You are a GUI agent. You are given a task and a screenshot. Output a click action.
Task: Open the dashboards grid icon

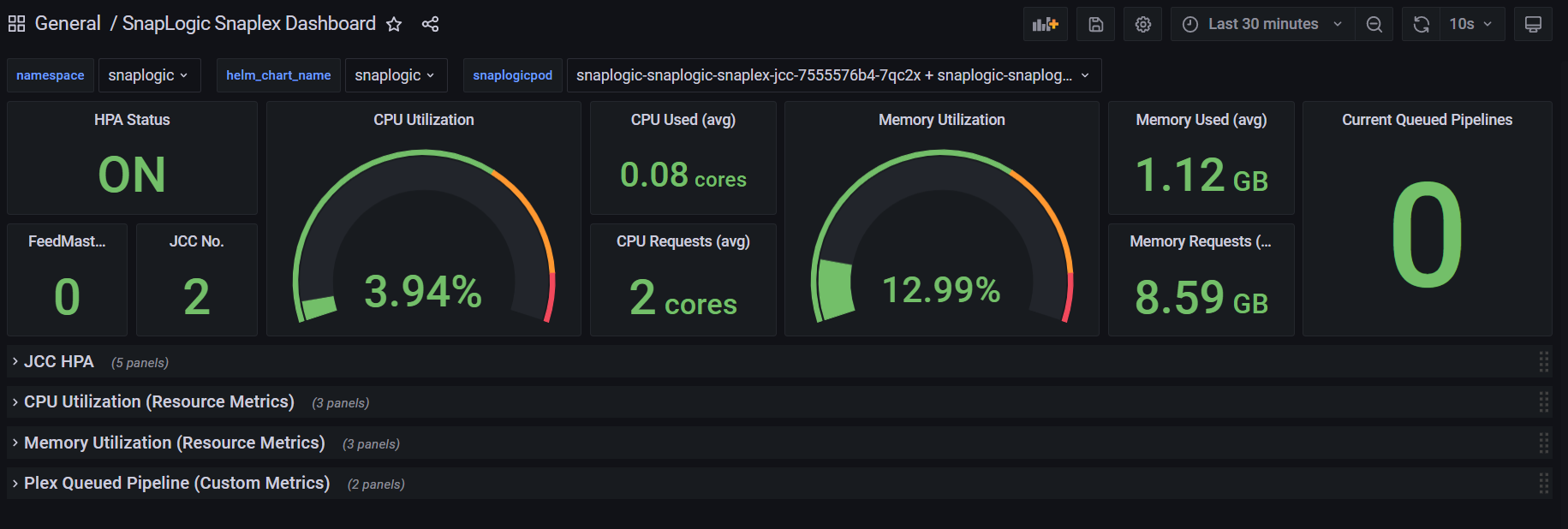pos(16,24)
